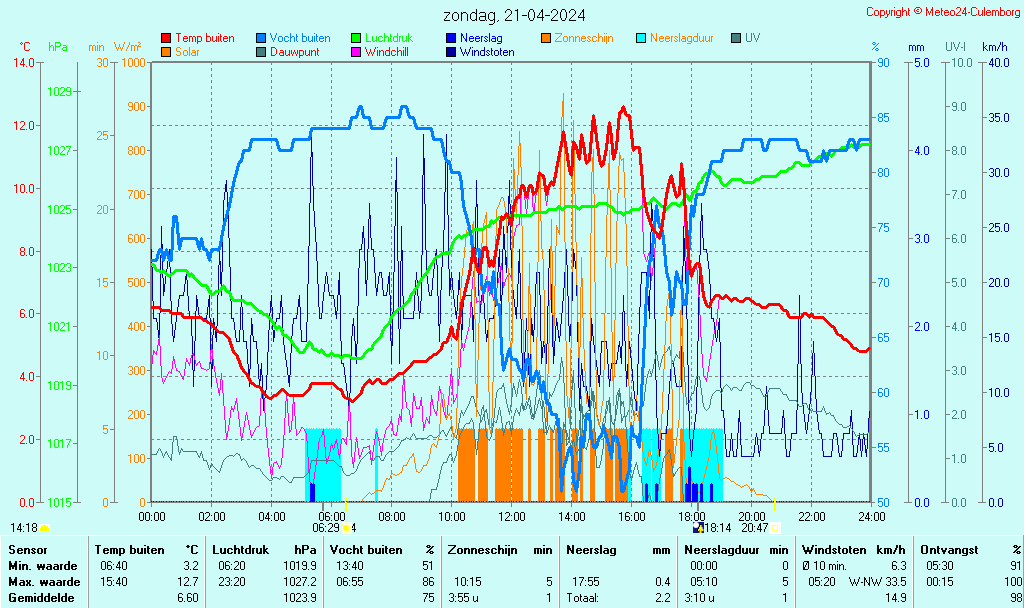Screen dimensions: 1026x608
Task: Click the orange Zonneschijn legend square
Action: (546, 38)
